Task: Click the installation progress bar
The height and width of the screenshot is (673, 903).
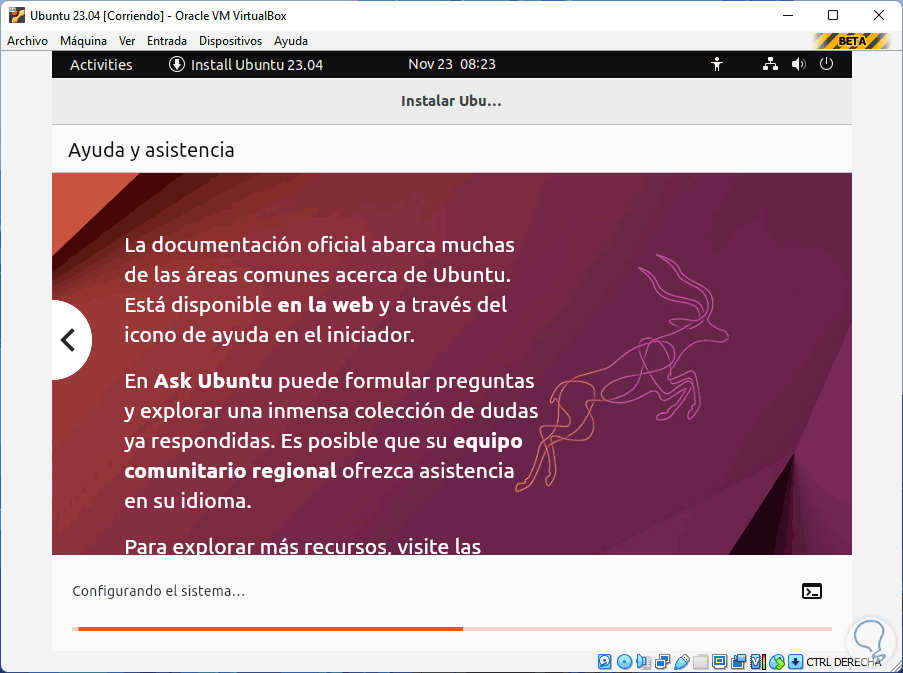Action: coord(452,629)
